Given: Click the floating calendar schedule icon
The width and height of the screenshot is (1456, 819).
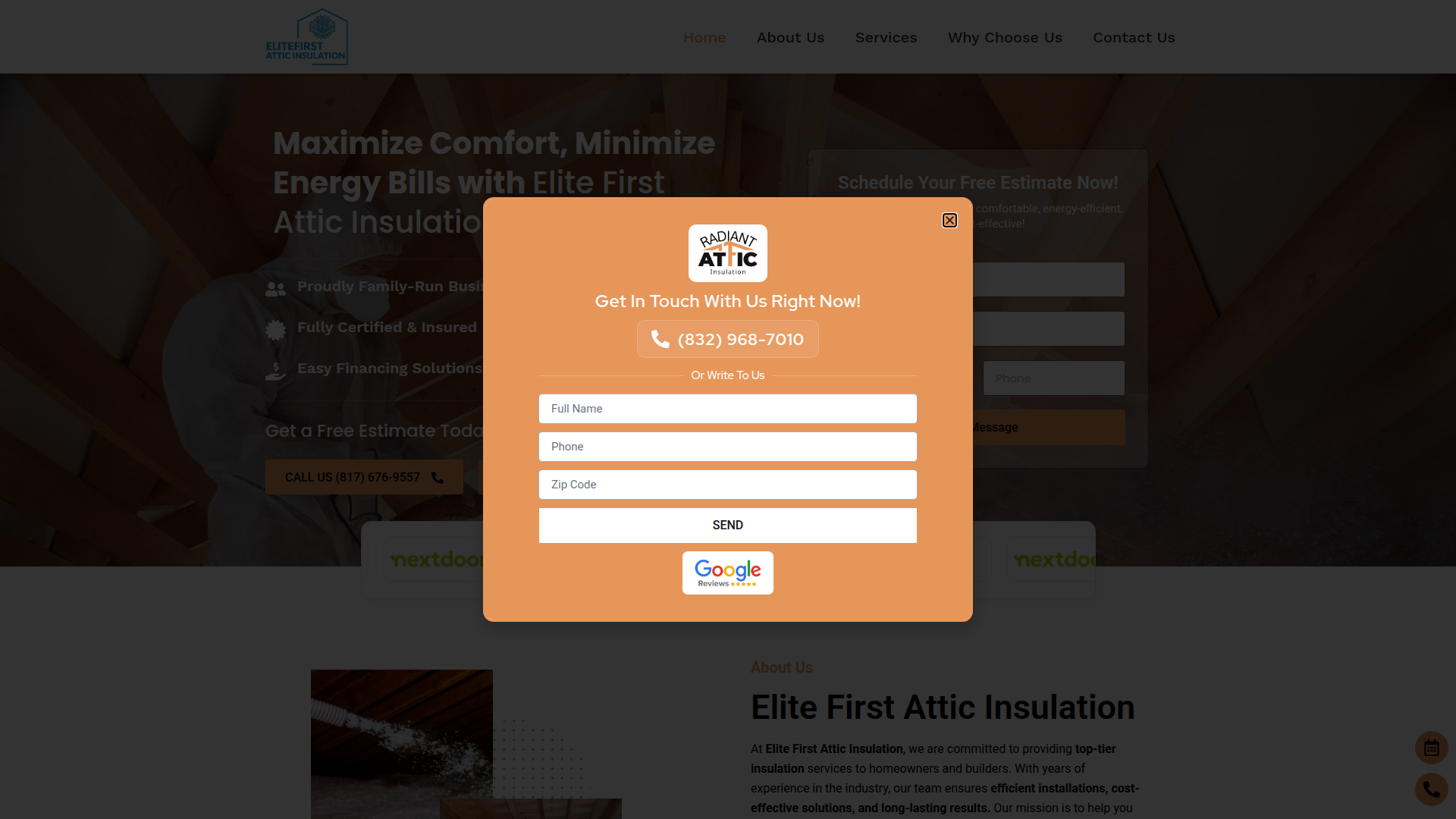Looking at the screenshot, I should tap(1432, 748).
